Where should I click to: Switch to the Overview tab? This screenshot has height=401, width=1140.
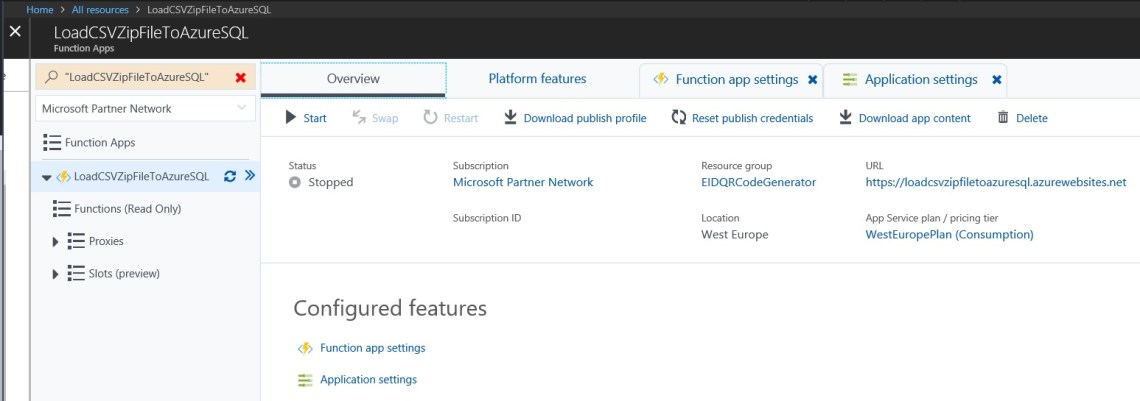click(353, 79)
